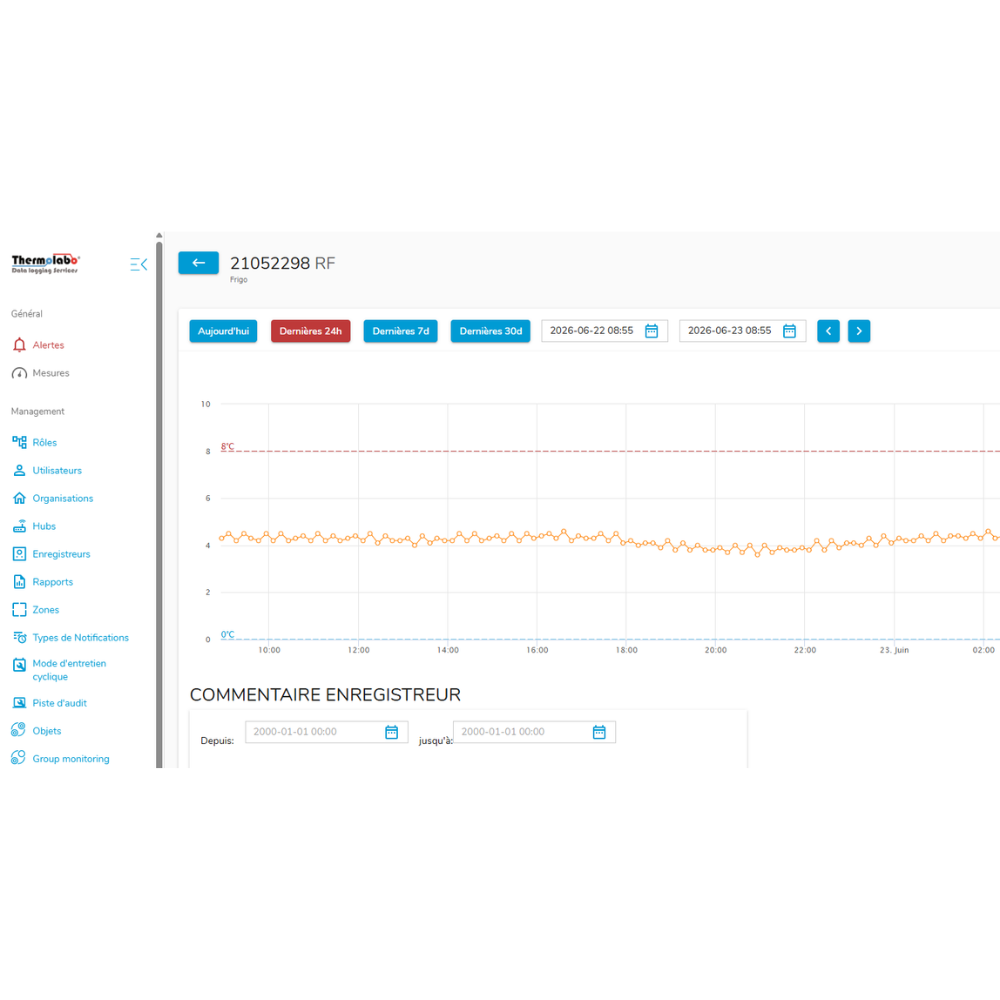Click the Depuis date input field
Image resolution: width=1000 pixels, height=1000 pixels.
tap(327, 732)
